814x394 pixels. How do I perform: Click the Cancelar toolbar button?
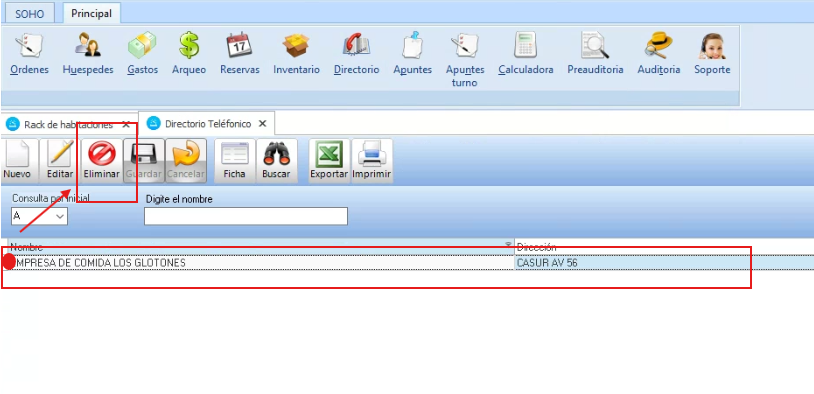[x=186, y=161]
